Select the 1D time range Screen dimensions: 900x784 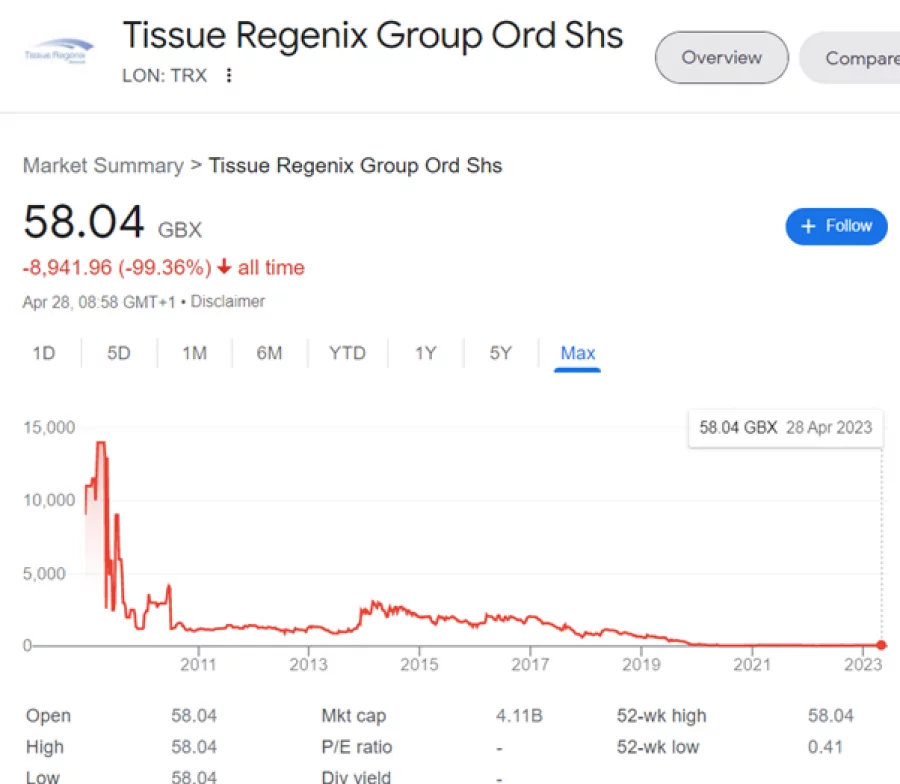coord(44,353)
